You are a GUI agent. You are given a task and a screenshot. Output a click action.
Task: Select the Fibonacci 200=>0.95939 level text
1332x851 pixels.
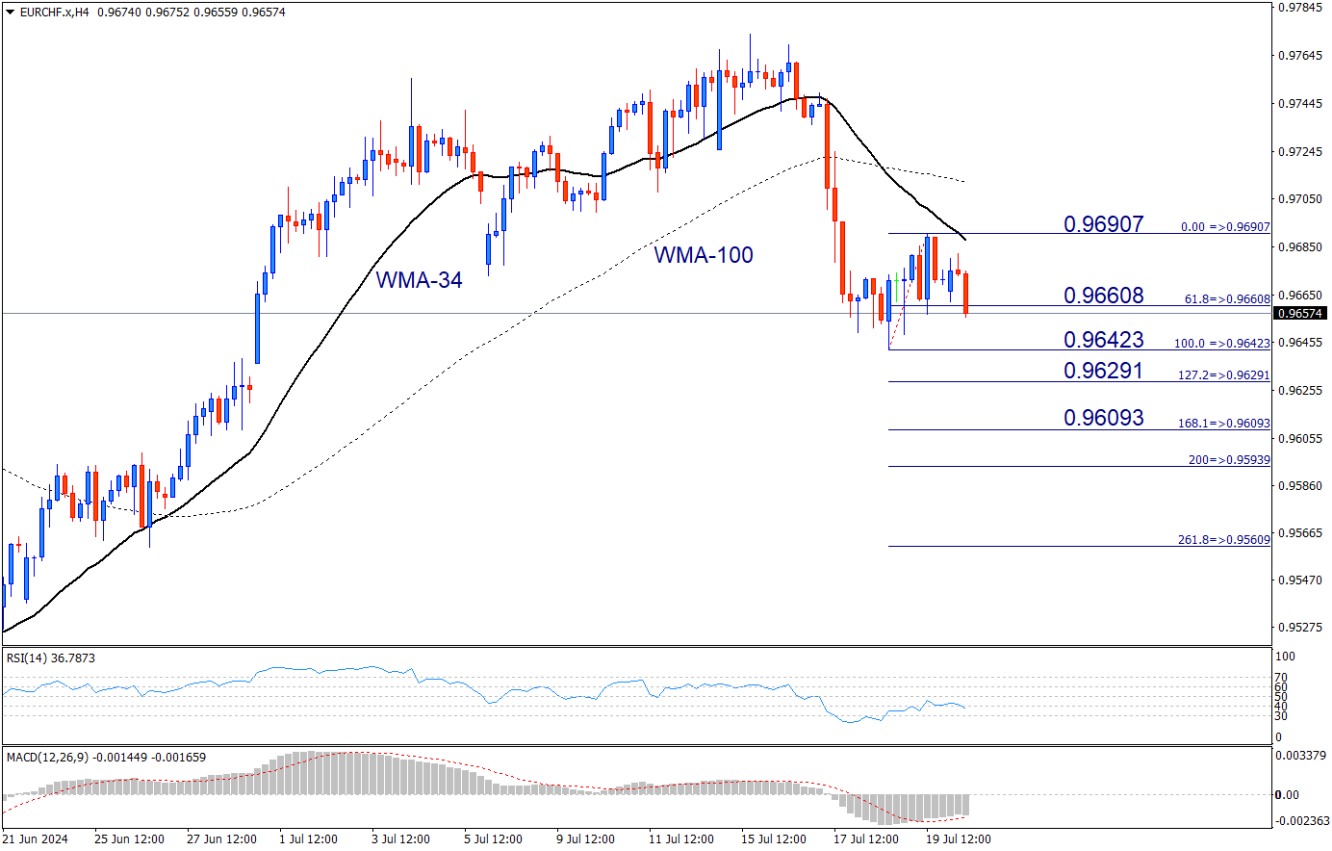(x=1229, y=460)
